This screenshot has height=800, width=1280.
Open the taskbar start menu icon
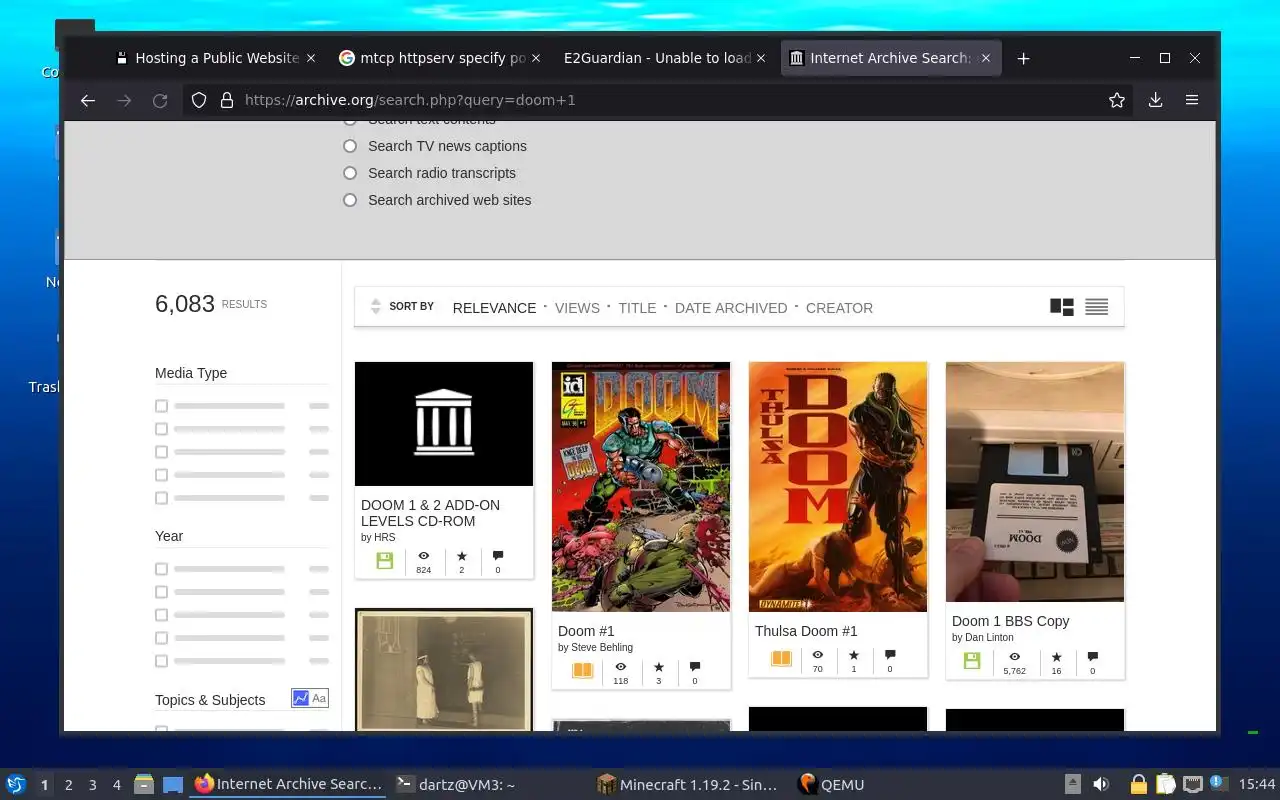pyautogui.click(x=16, y=784)
